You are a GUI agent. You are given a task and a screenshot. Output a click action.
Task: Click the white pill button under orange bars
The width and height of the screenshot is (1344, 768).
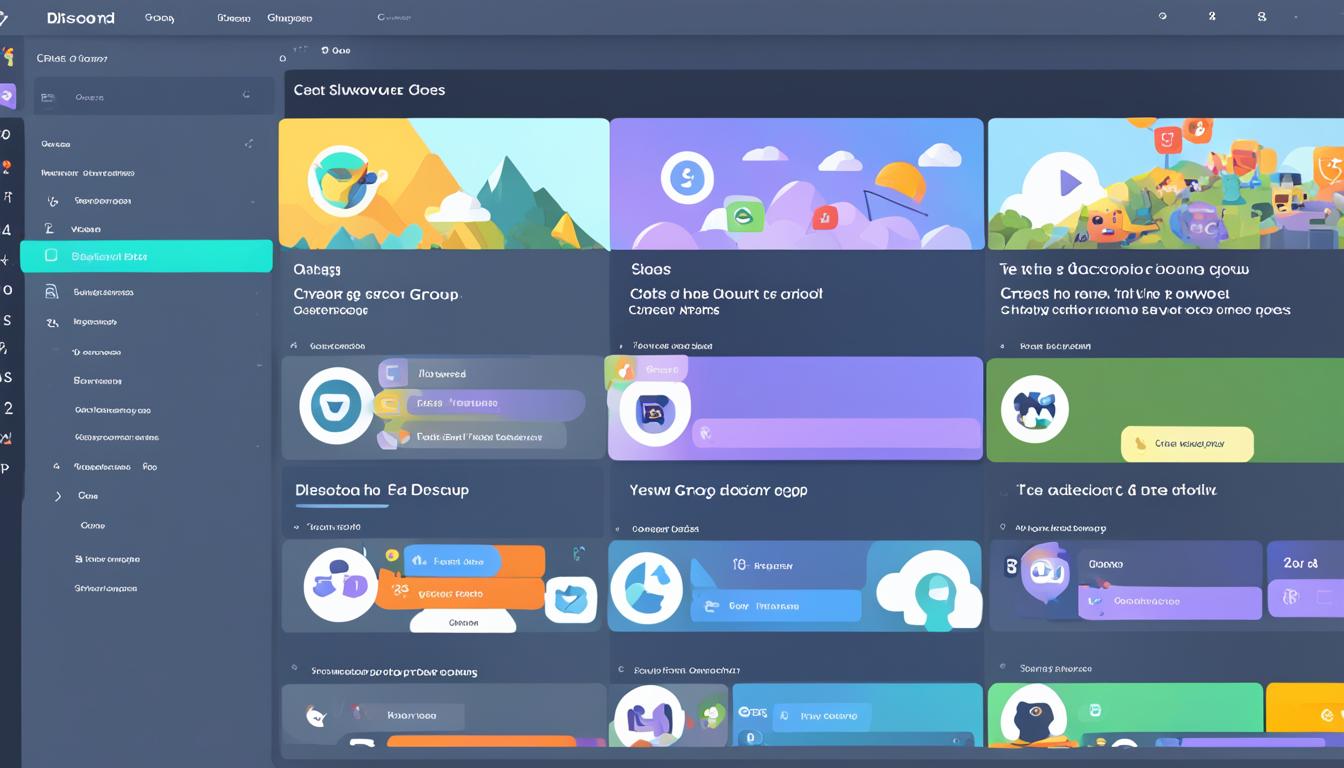click(x=462, y=622)
